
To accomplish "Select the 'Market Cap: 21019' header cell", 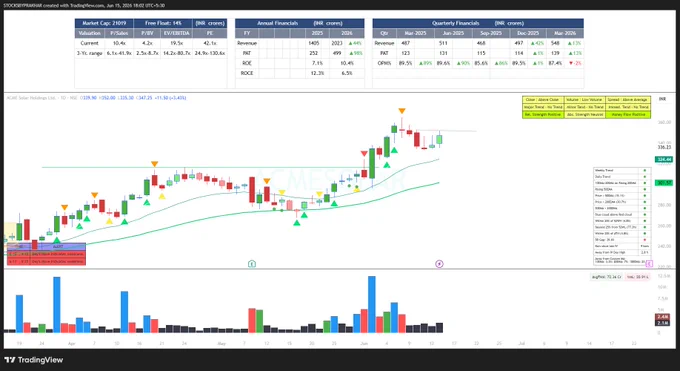I will coord(104,23).
